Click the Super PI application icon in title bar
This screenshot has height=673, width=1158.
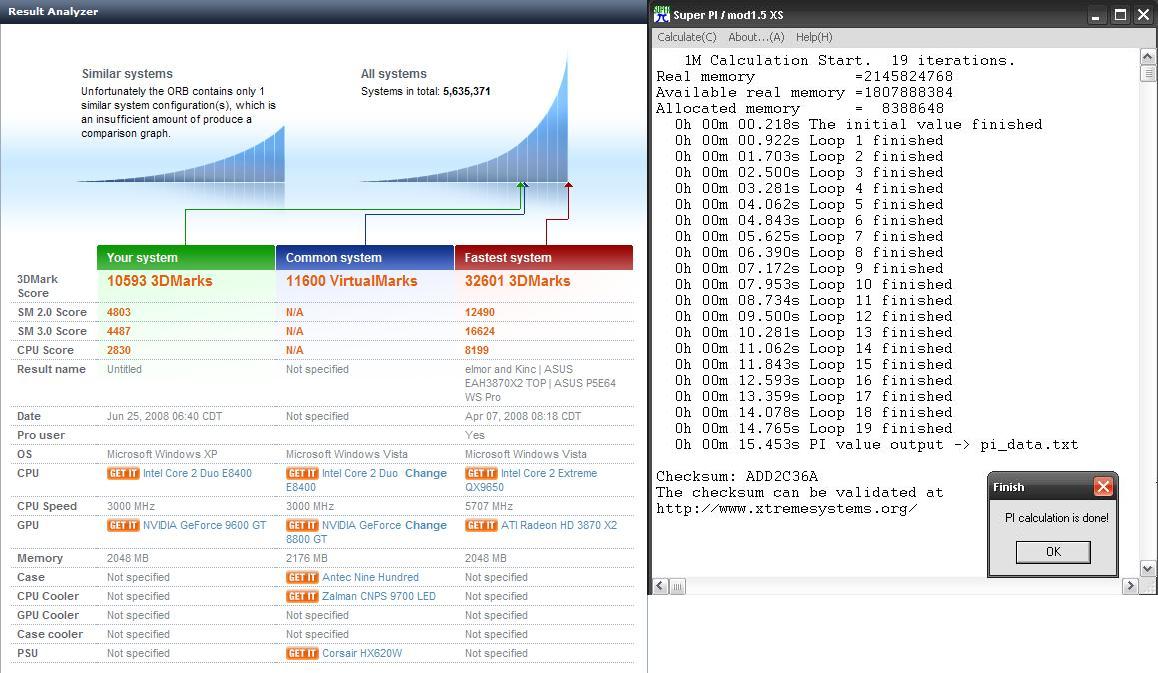(662, 14)
